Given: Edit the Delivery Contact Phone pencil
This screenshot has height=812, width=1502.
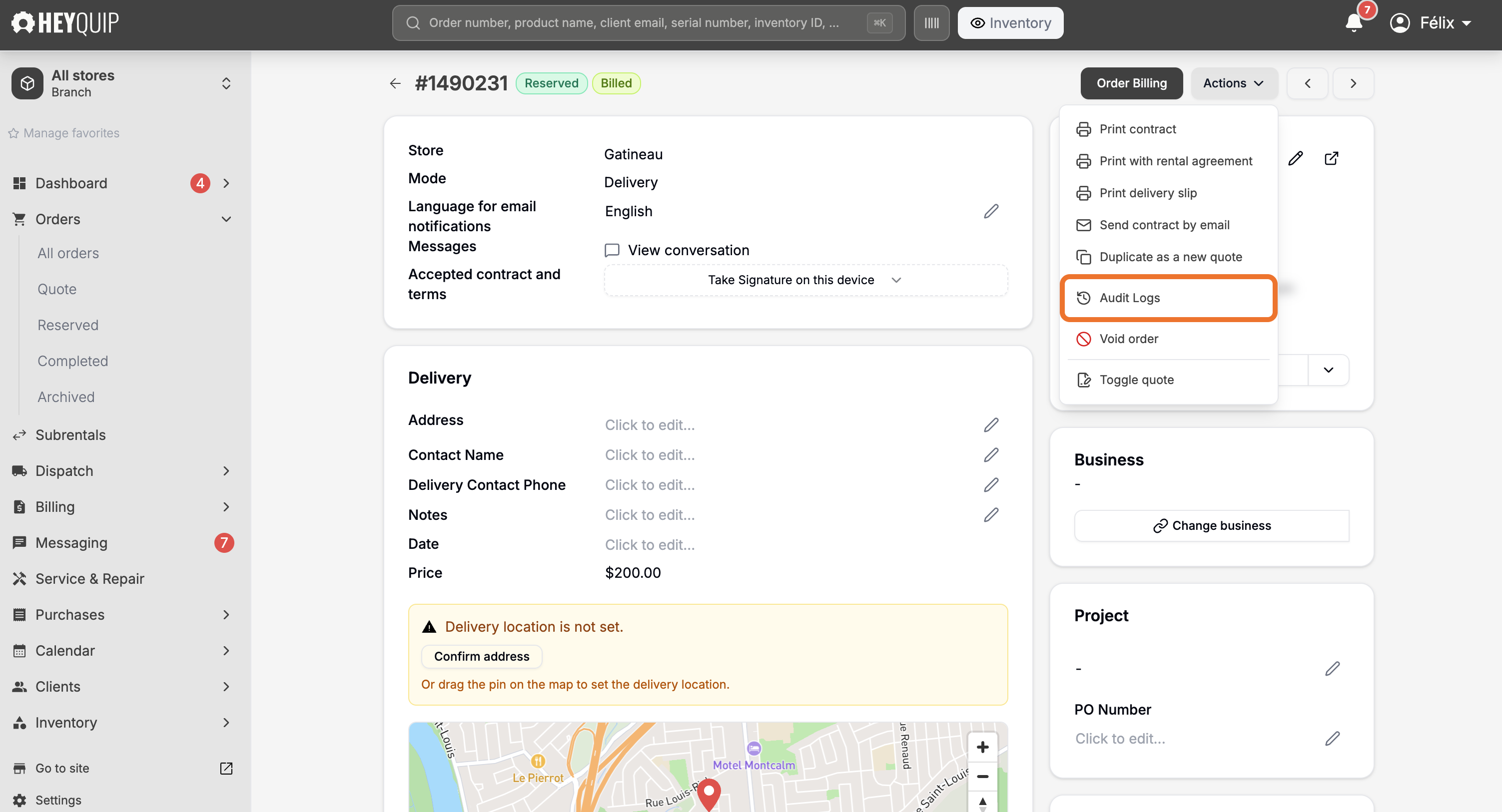Looking at the screenshot, I should click(x=991, y=484).
